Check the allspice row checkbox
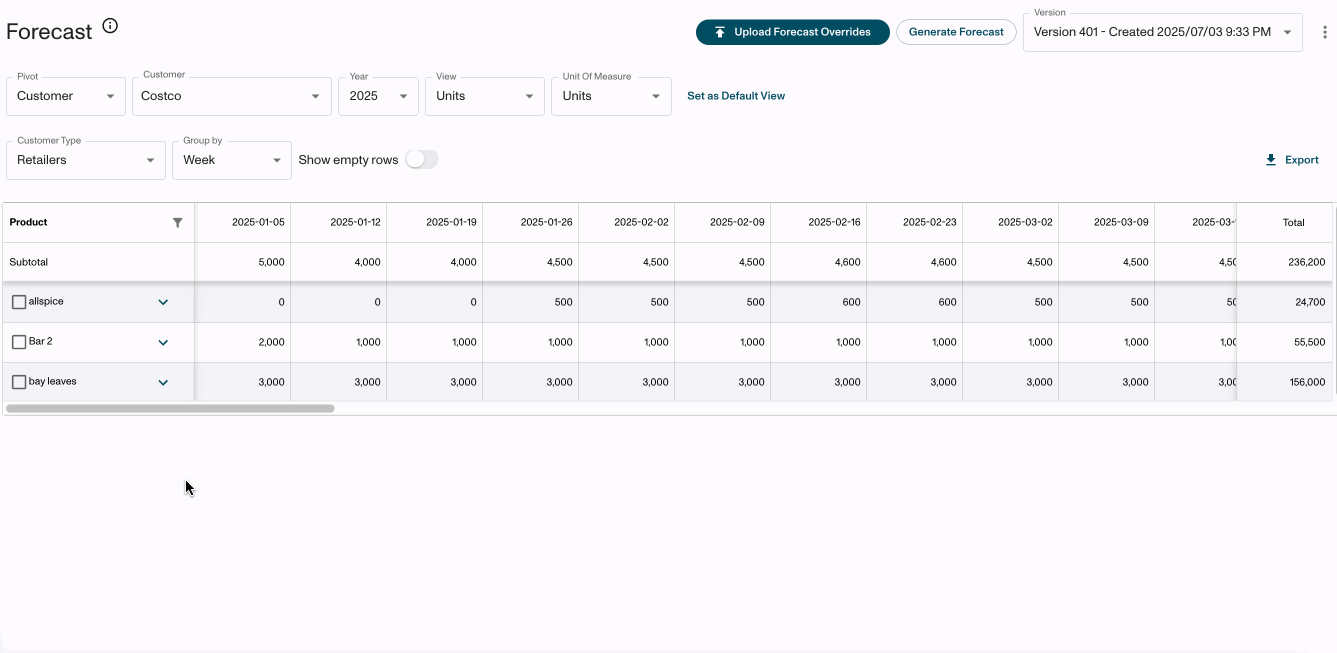This screenshot has width=1337, height=653. coord(18,302)
